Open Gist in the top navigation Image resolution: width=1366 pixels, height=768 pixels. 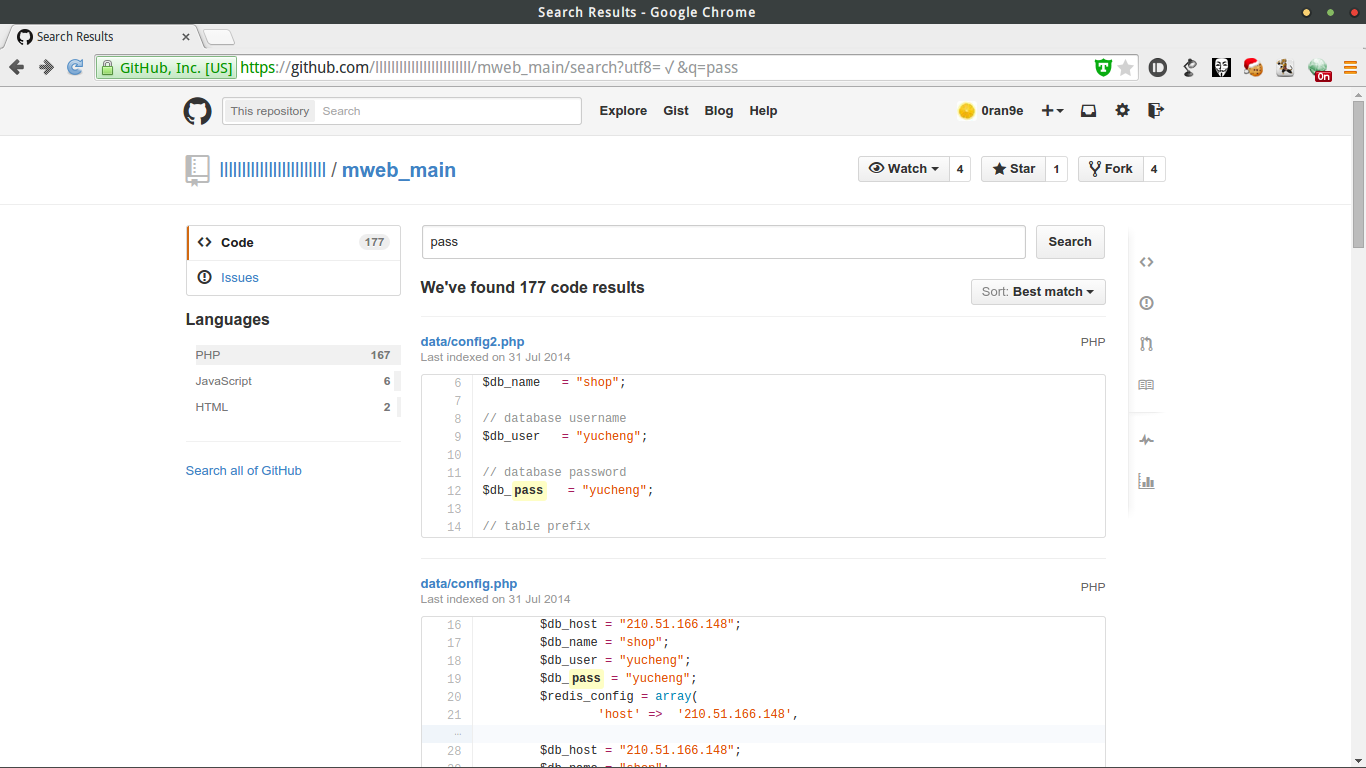point(676,111)
